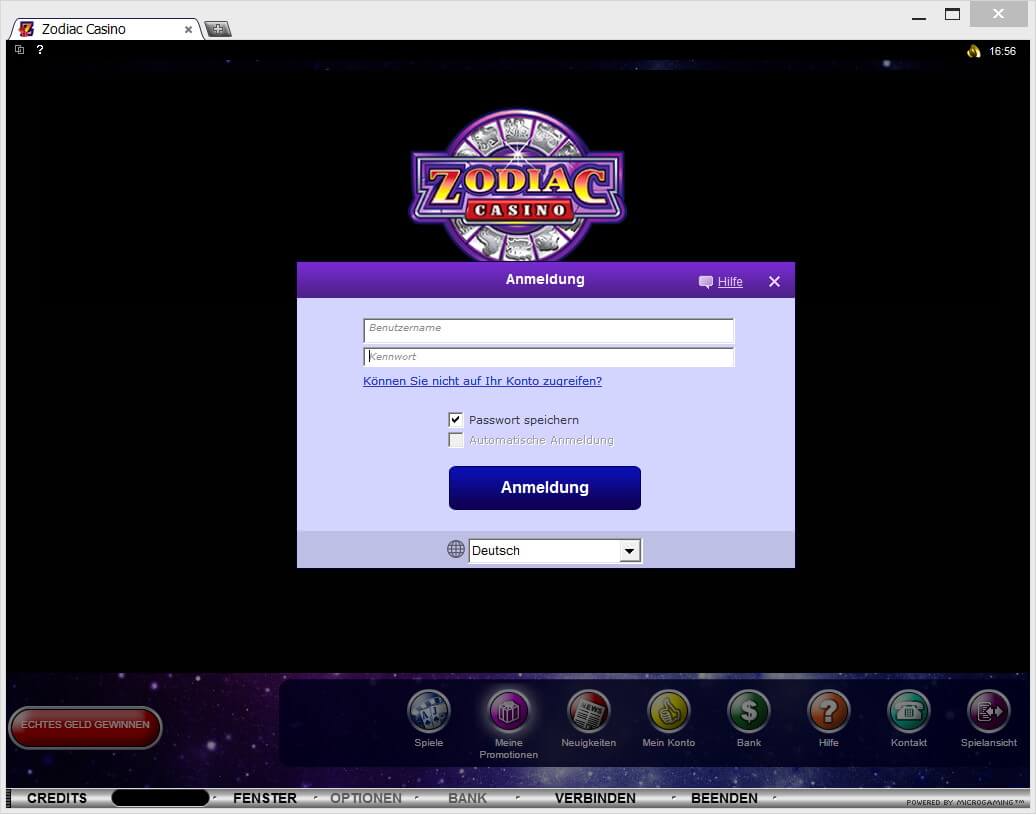
Task: Open the CREDITS menu
Action: click(x=57, y=798)
